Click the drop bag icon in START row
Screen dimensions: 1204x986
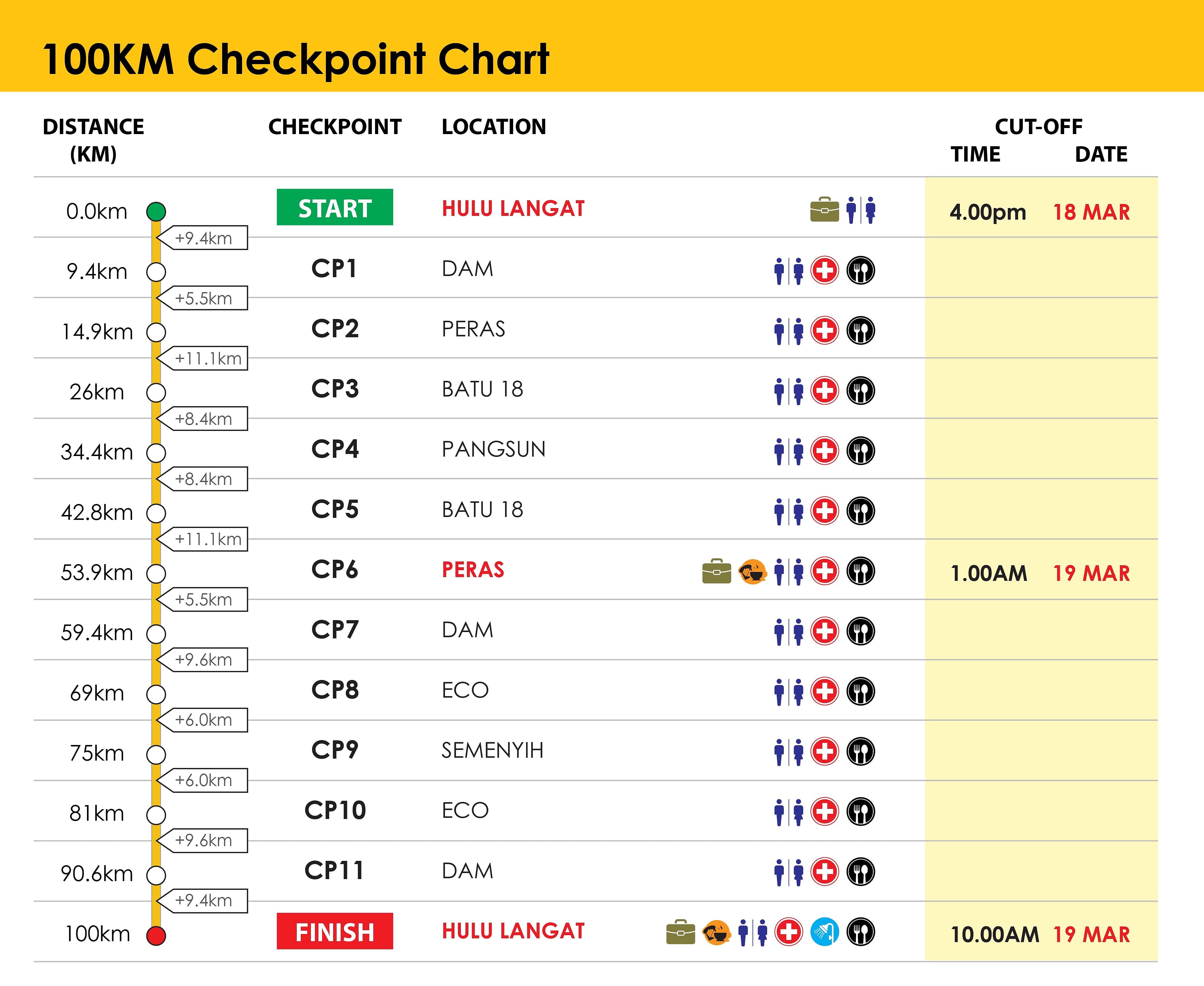[x=824, y=210]
